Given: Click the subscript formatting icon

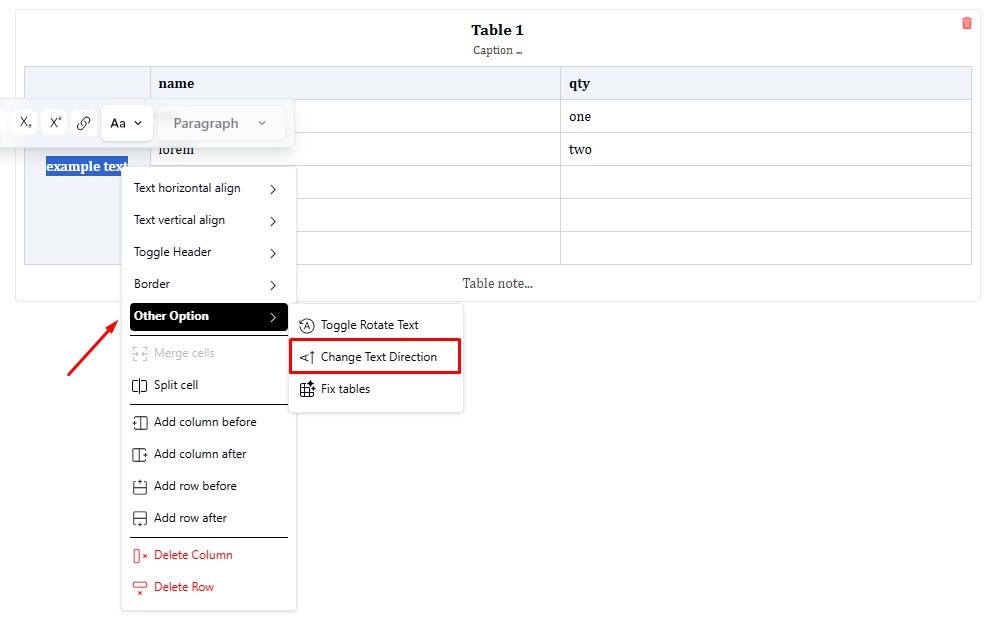Looking at the screenshot, I should pos(27,123).
